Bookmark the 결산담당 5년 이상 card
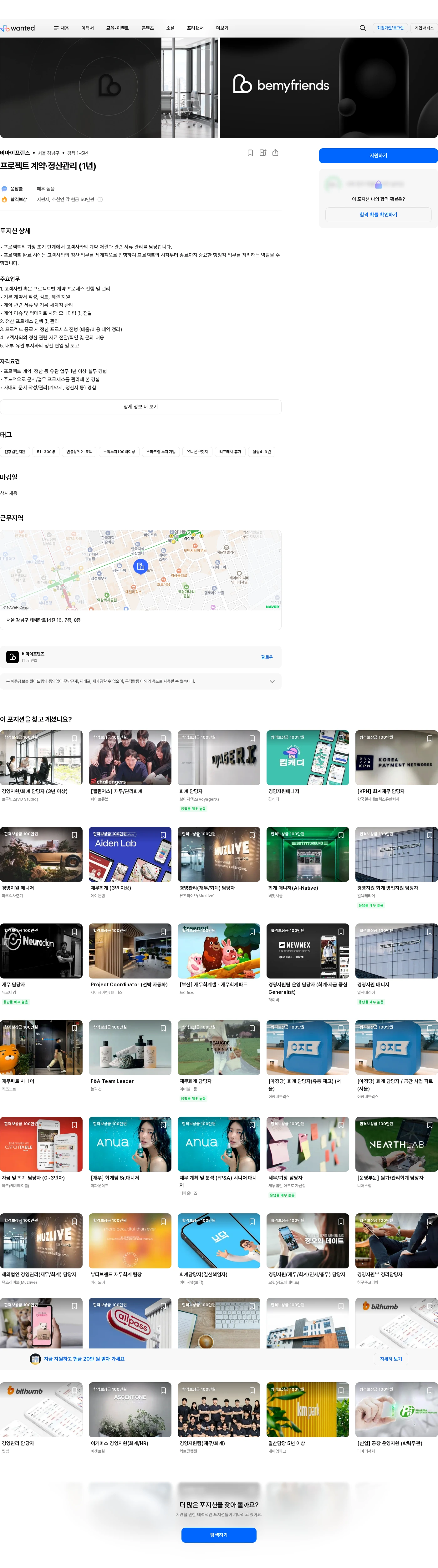 341,1390
